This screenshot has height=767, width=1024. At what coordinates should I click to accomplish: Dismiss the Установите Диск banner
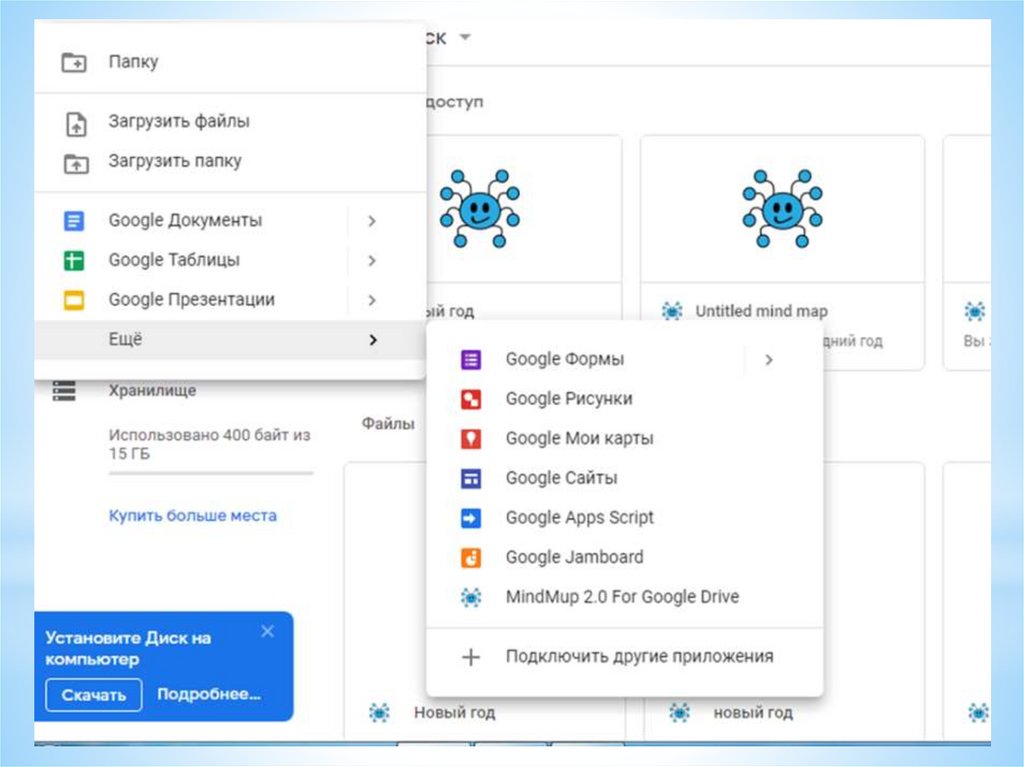(x=267, y=631)
